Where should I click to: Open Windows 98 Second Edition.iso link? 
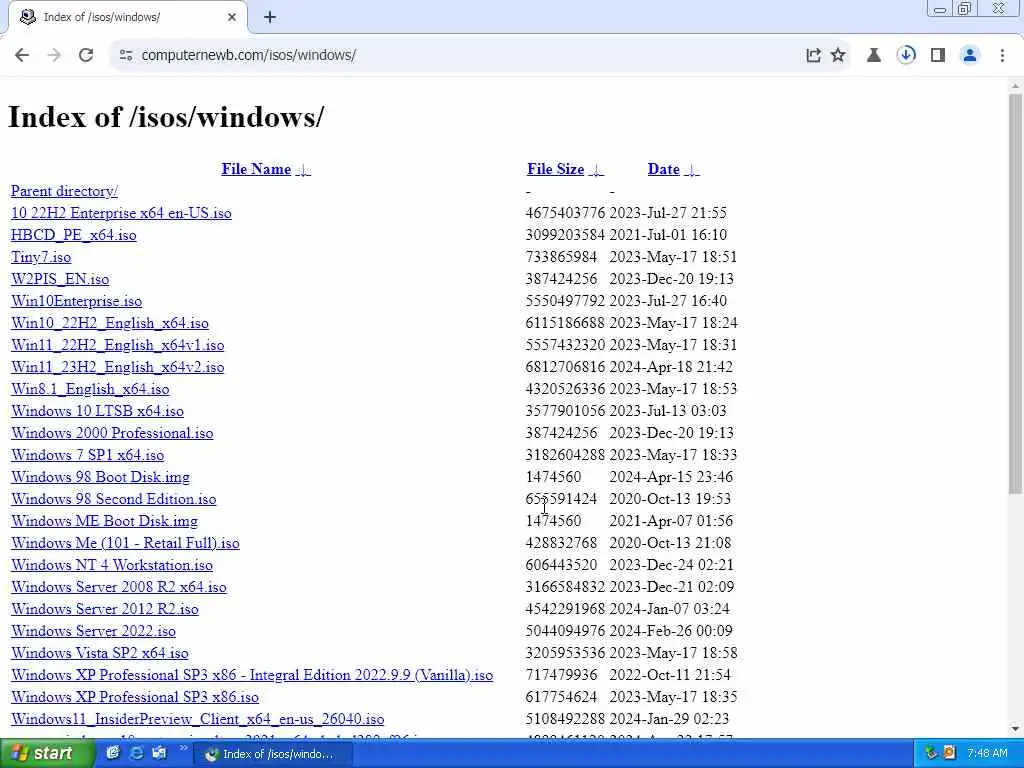click(x=114, y=499)
